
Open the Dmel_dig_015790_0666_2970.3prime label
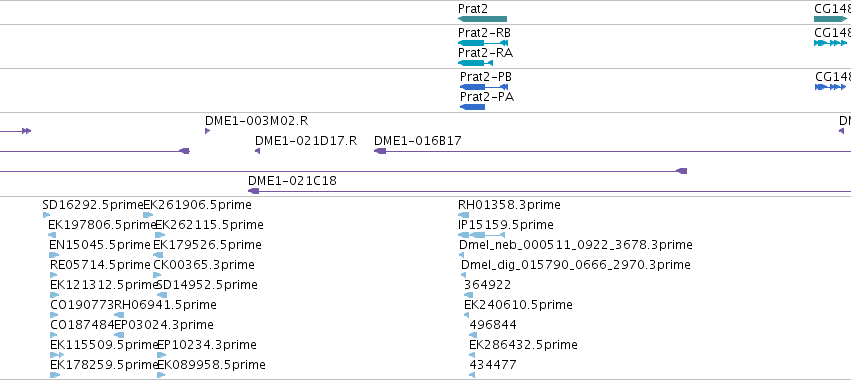pos(576,265)
